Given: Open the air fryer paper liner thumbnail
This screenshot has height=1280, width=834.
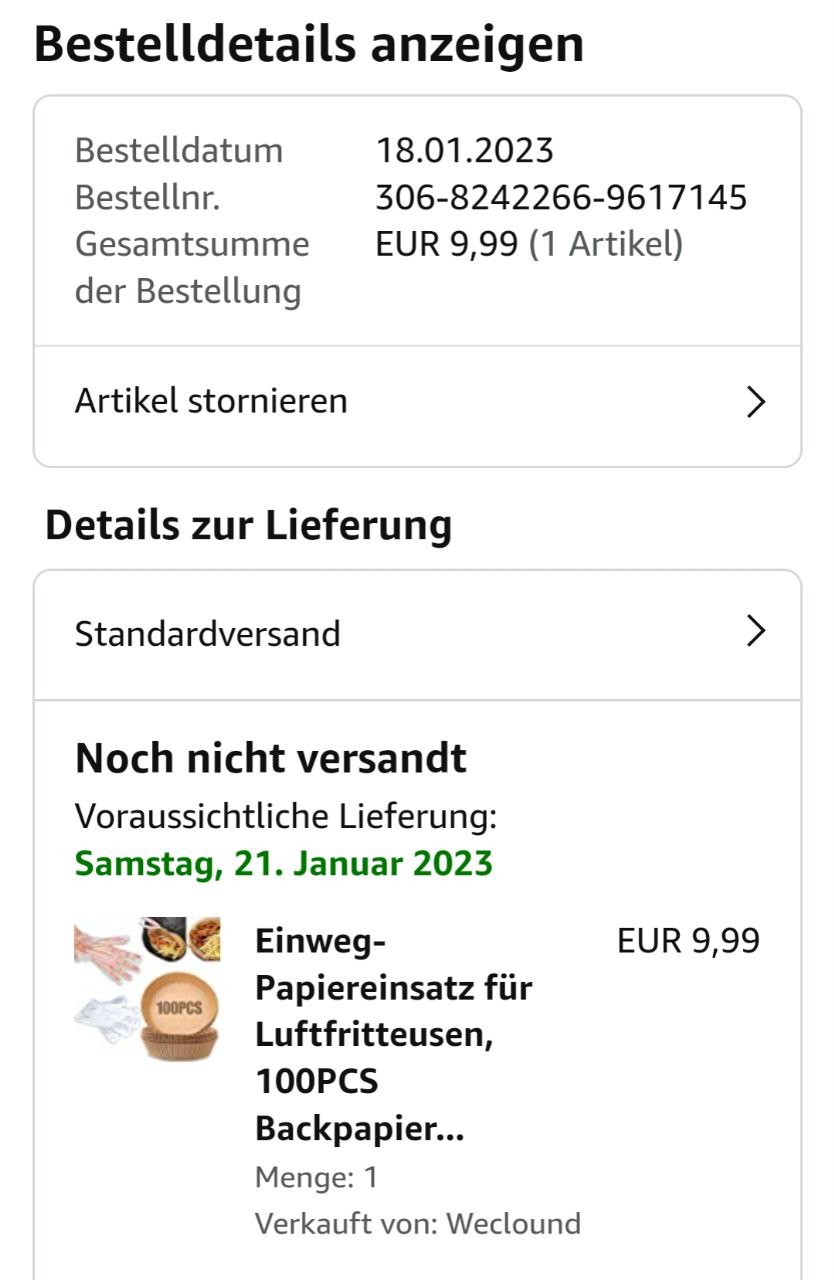Looking at the screenshot, I should coord(147,988).
